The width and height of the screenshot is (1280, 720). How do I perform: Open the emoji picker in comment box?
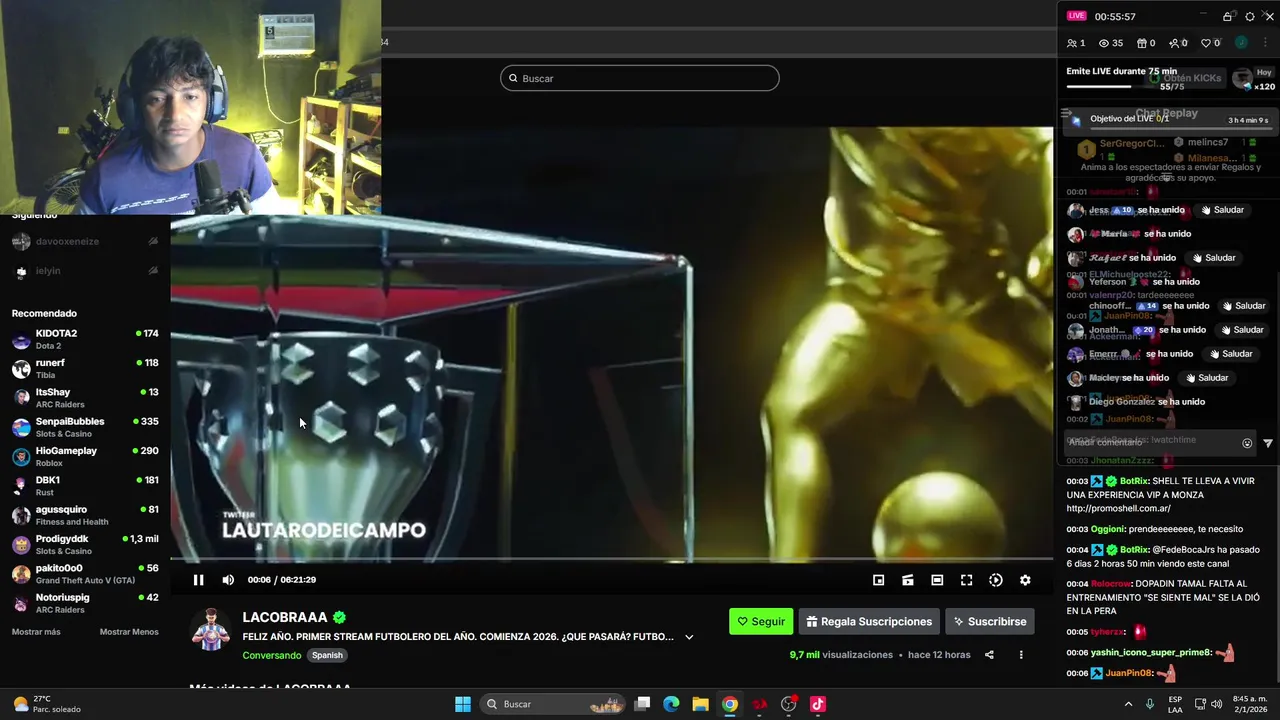click(1247, 443)
